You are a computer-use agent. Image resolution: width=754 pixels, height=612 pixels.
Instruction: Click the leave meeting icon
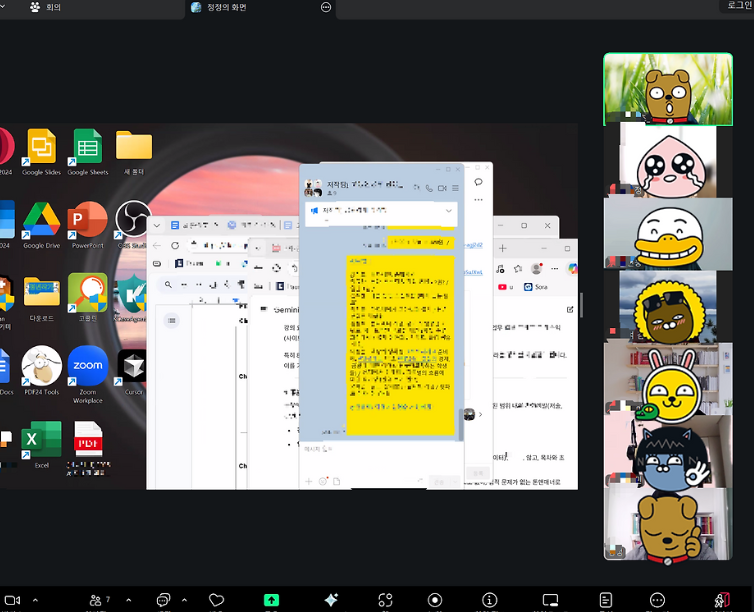coord(721,600)
